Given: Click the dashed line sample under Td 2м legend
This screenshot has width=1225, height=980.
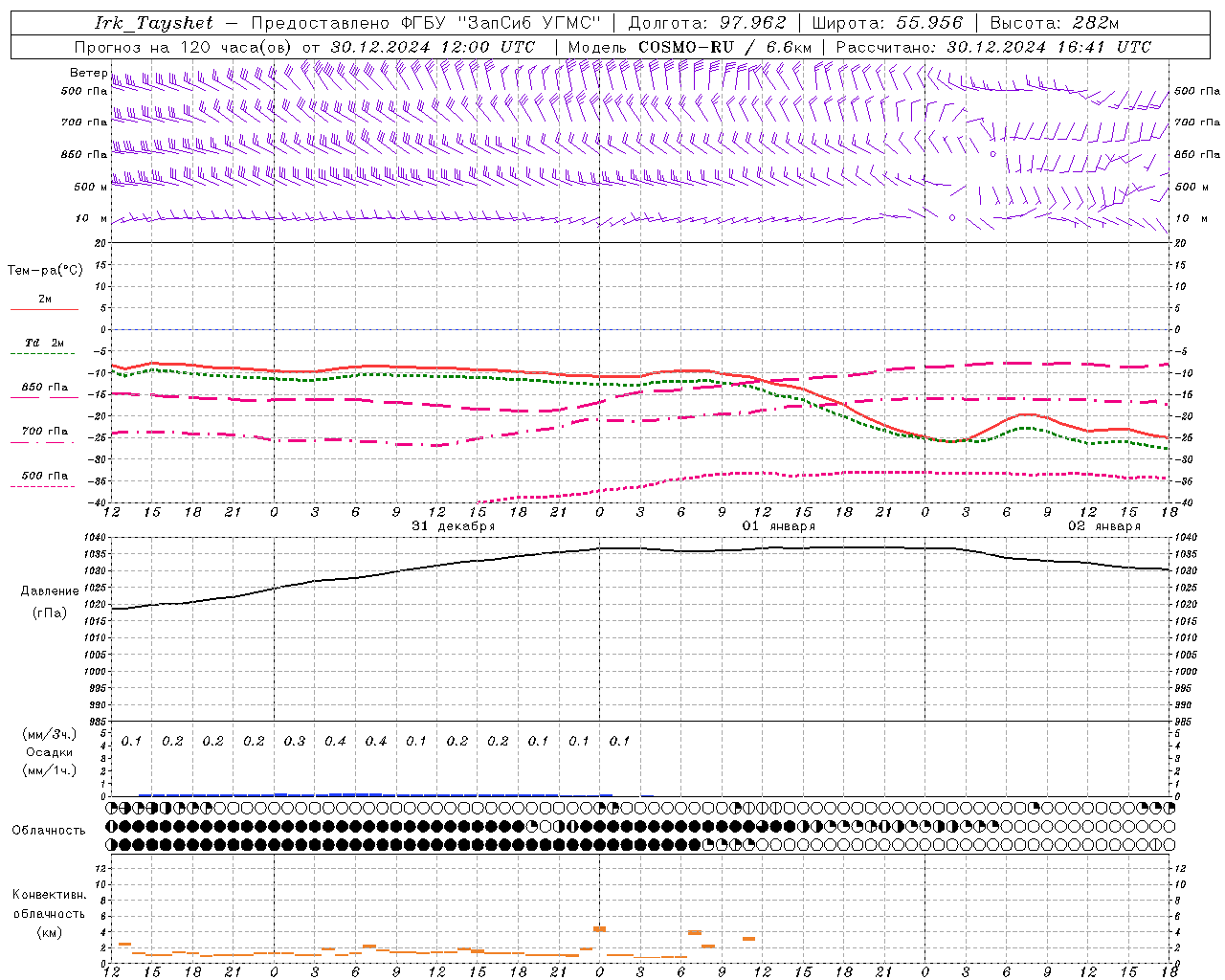Looking at the screenshot, I should pyautogui.click(x=44, y=353).
